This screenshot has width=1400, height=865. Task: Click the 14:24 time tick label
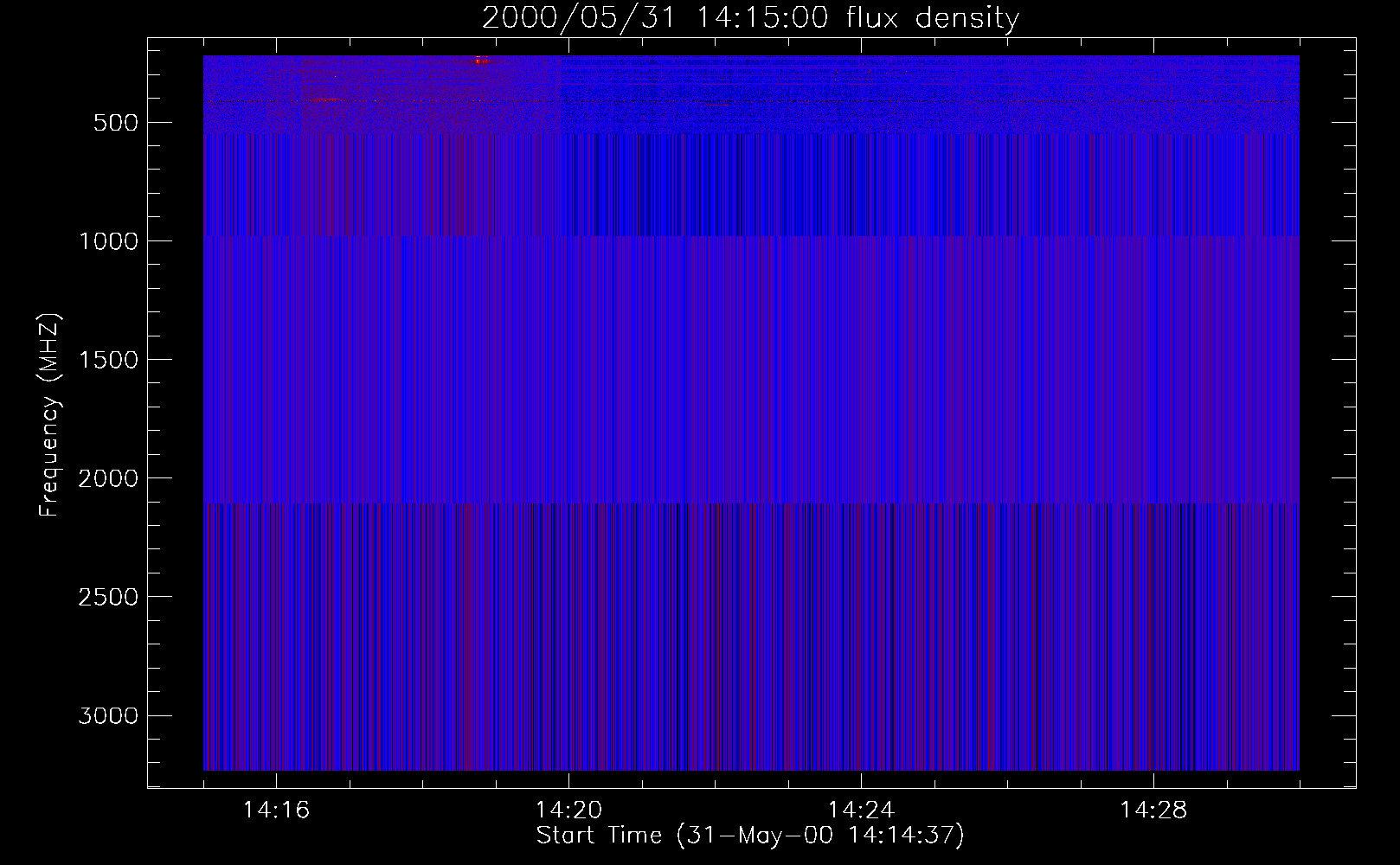pos(861,810)
